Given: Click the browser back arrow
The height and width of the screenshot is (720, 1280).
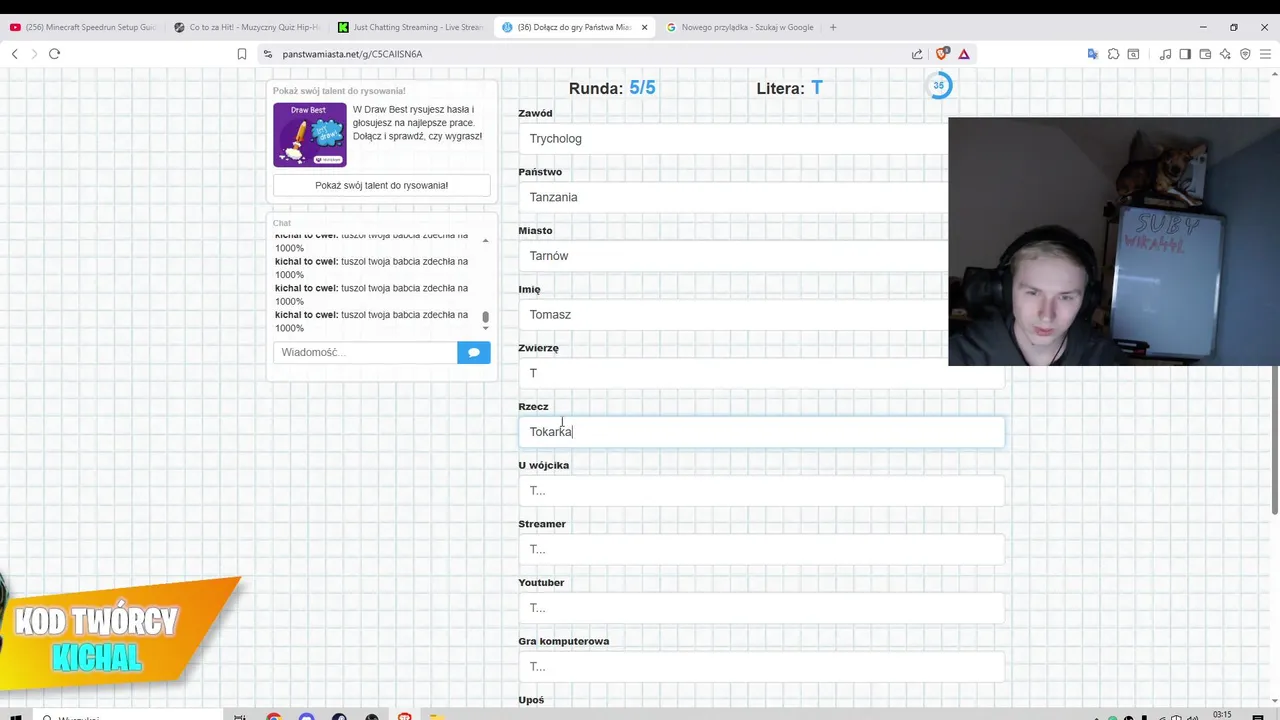Looking at the screenshot, I should (15, 54).
